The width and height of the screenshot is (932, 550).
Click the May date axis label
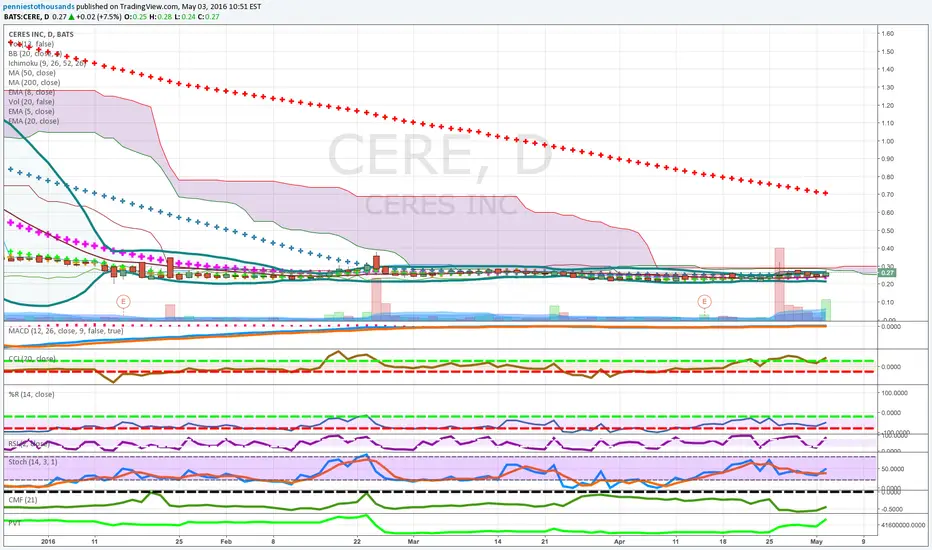(x=817, y=542)
